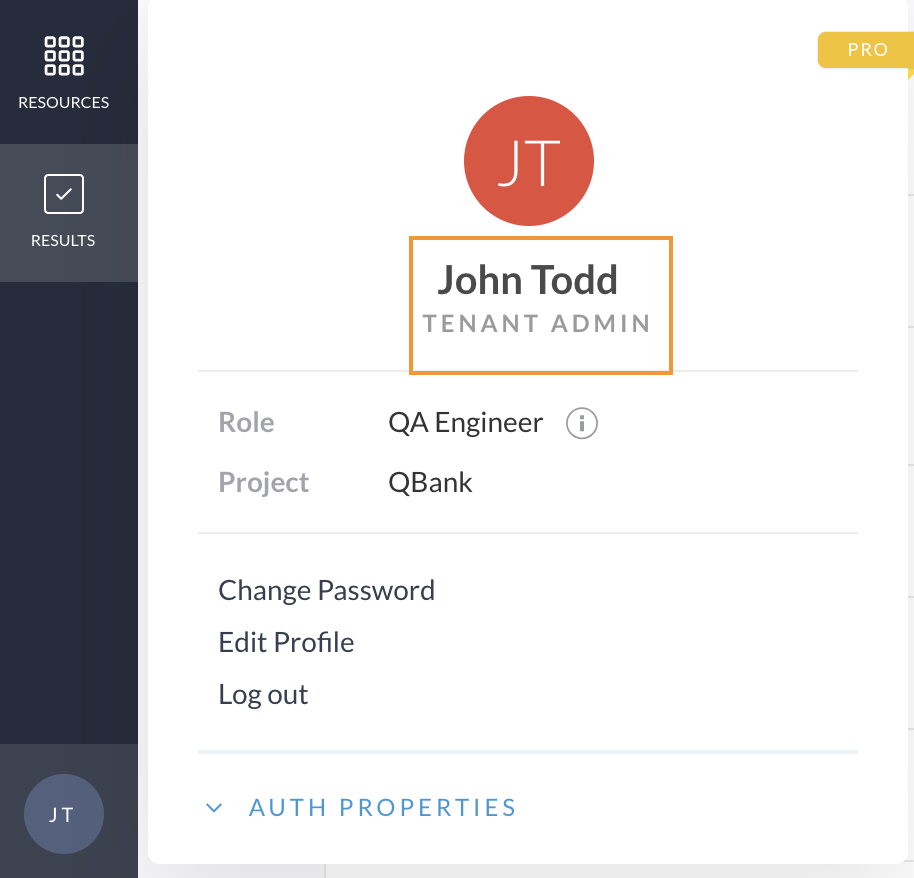The image size is (914, 878).
Task: Select the John Todd name text
Action: (528, 280)
